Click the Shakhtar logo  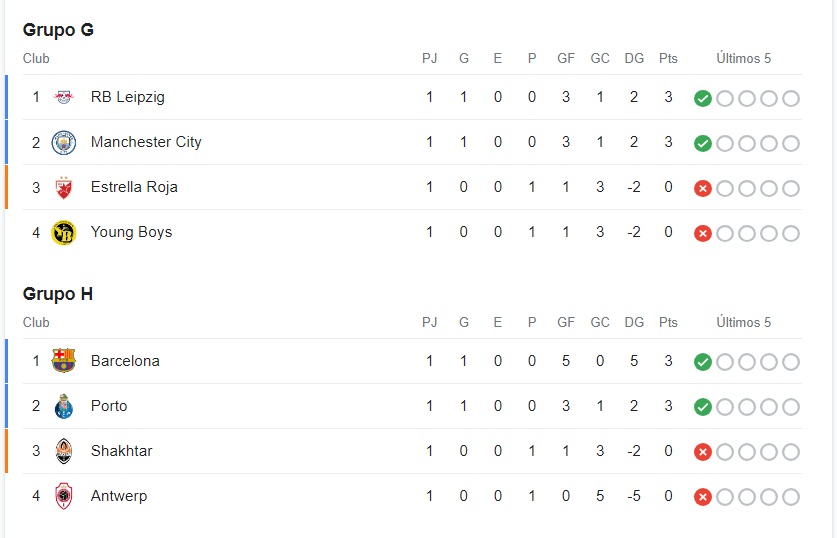click(64, 451)
